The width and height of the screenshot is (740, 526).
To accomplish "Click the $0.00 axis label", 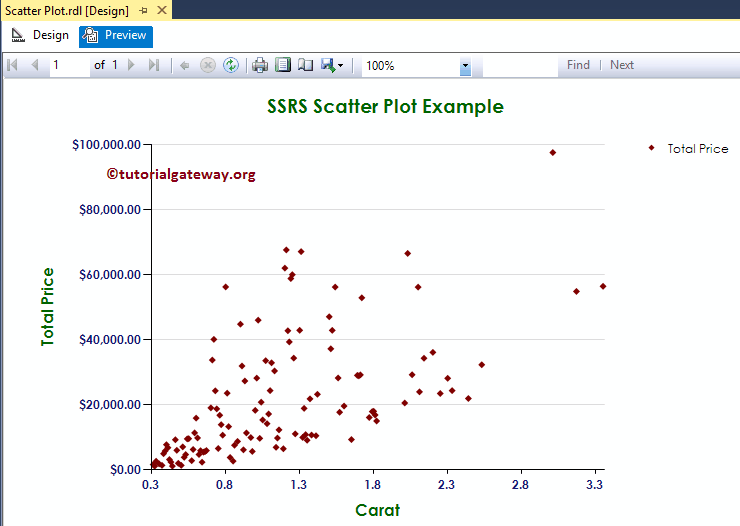I will tap(125, 470).
